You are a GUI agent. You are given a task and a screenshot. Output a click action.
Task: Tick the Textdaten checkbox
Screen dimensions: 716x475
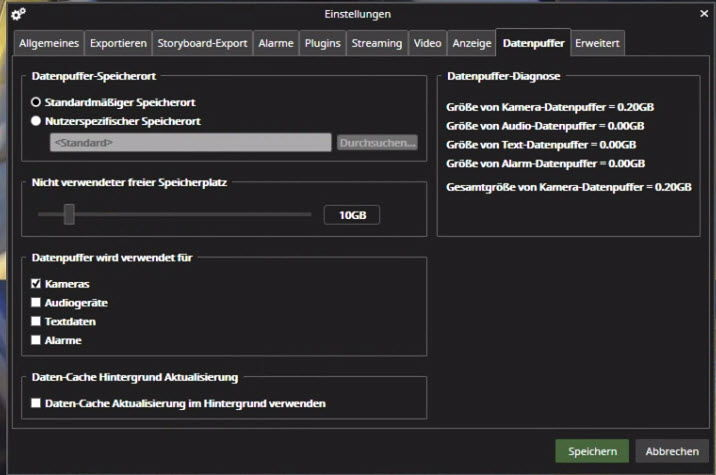coord(37,322)
